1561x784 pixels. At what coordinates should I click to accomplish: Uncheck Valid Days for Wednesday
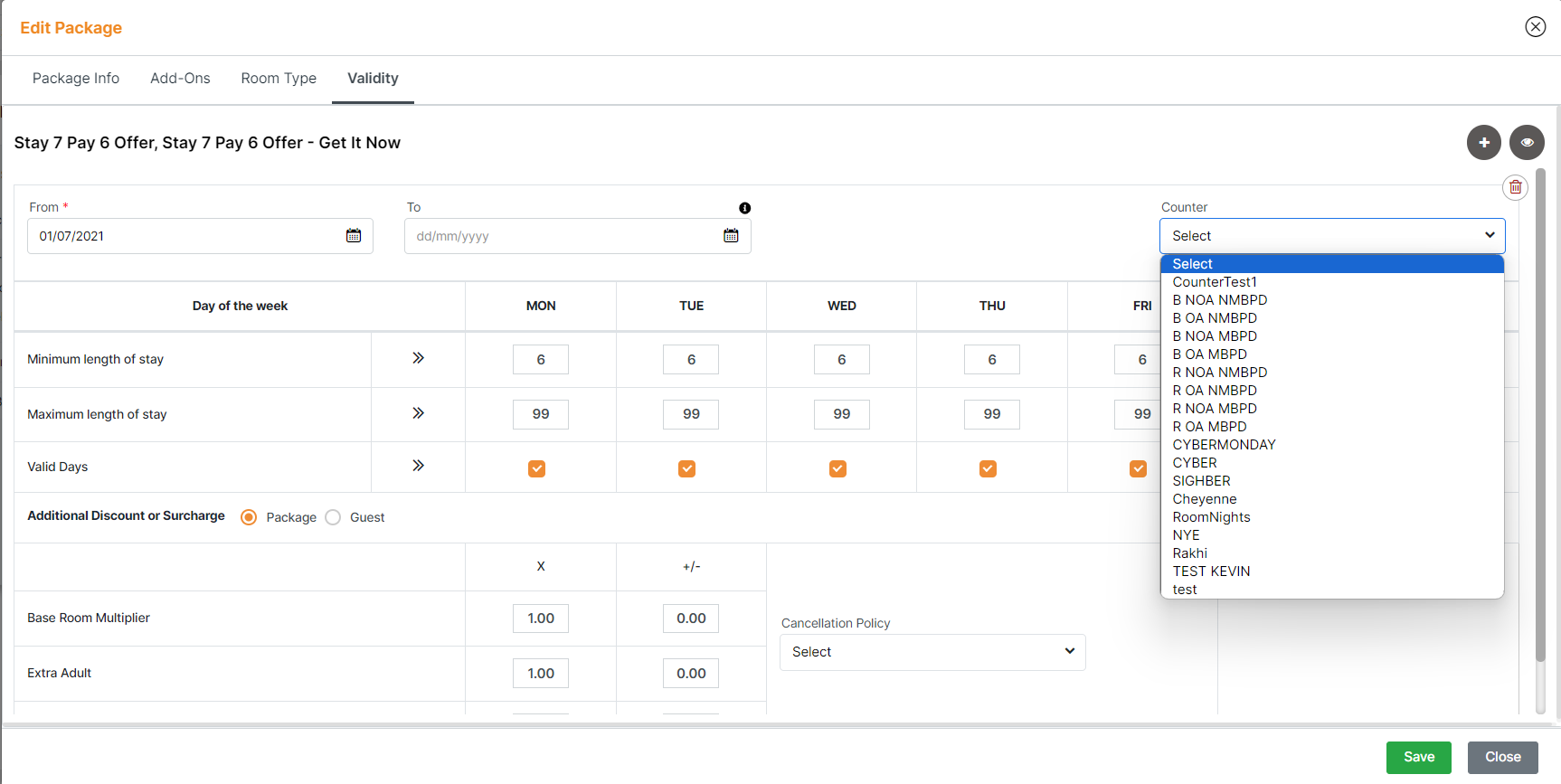coord(837,468)
